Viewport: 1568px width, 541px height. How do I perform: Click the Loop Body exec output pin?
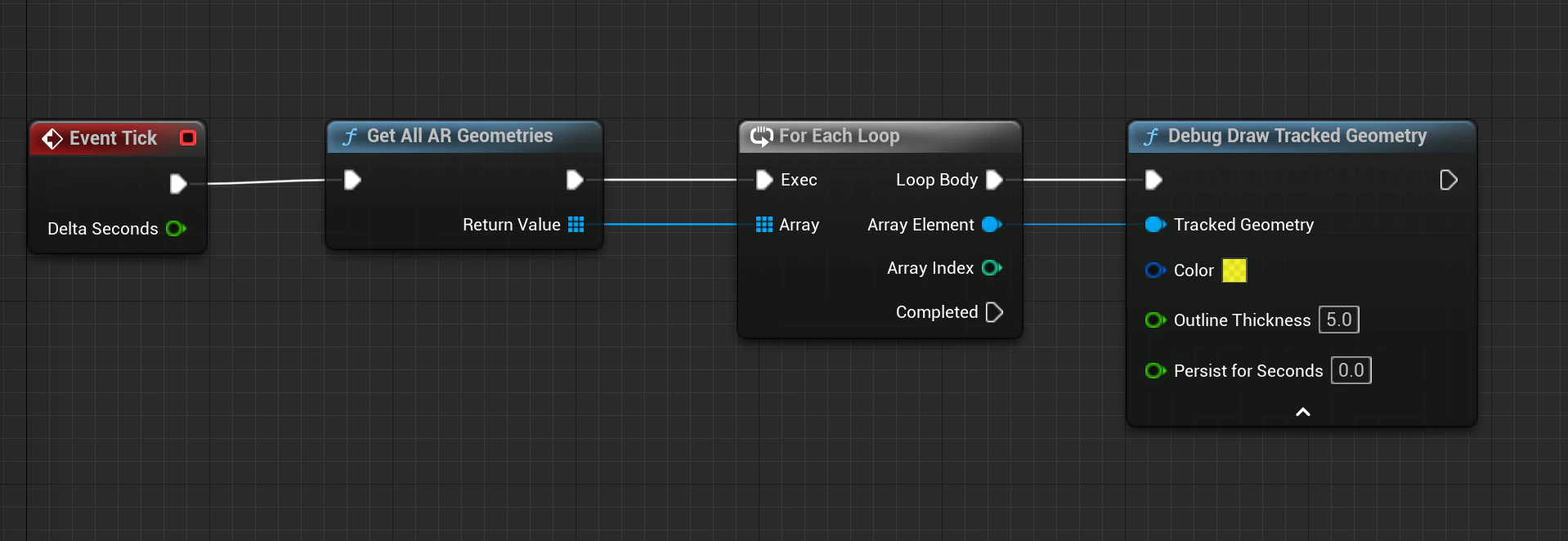click(994, 180)
